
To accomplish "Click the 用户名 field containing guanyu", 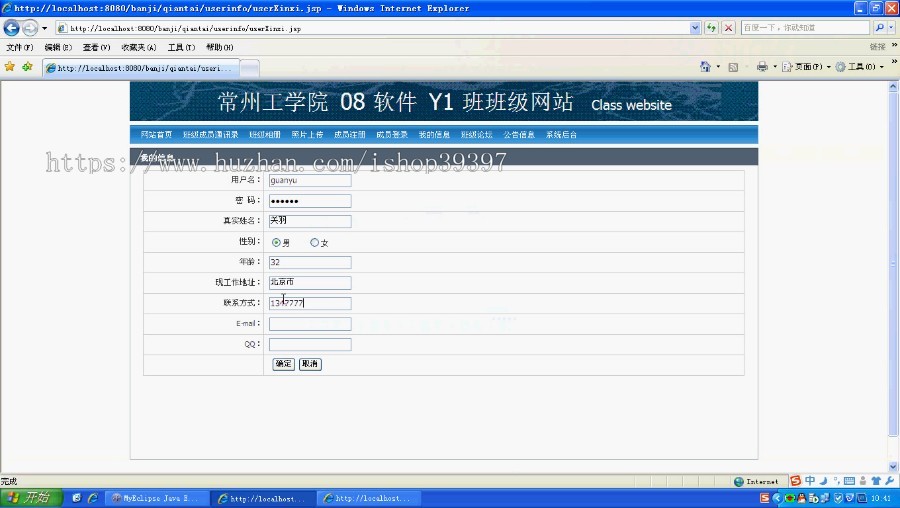I will (310, 180).
